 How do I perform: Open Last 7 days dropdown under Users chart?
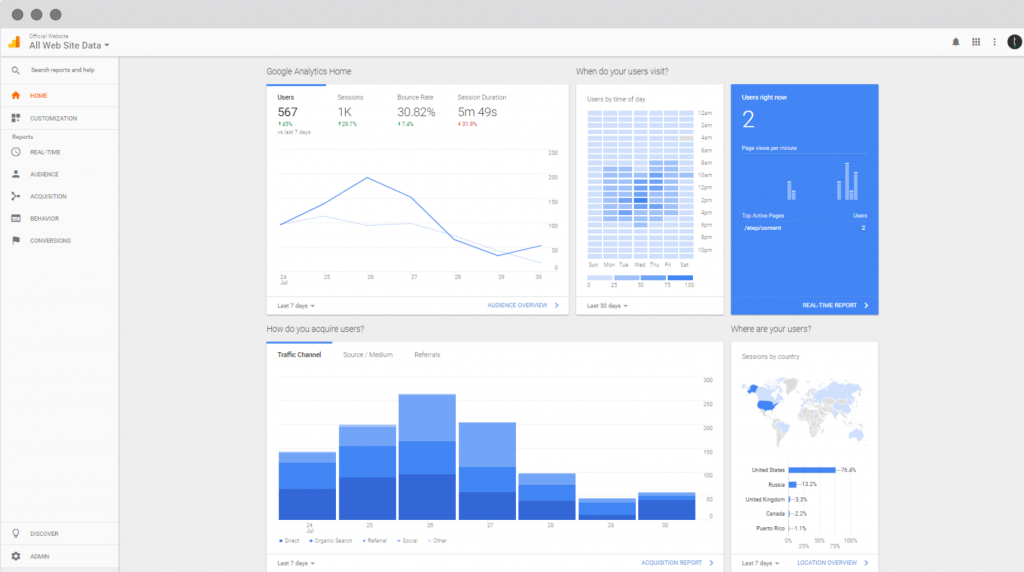[x=296, y=306]
